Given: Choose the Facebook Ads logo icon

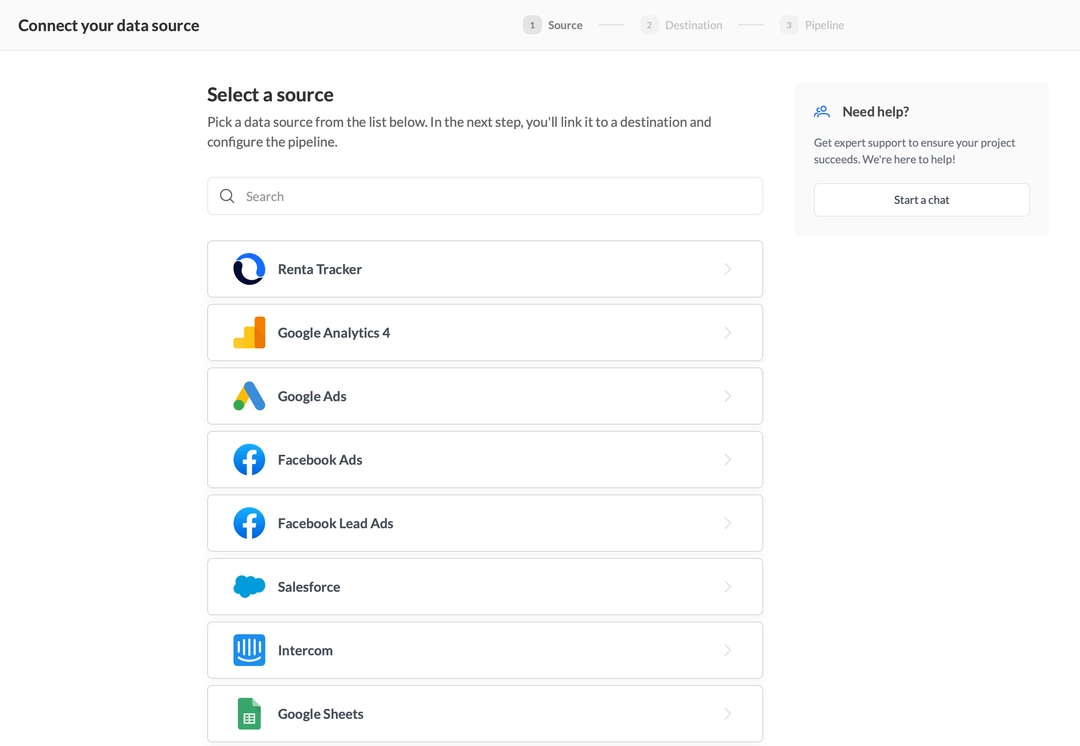Looking at the screenshot, I should [249, 460].
